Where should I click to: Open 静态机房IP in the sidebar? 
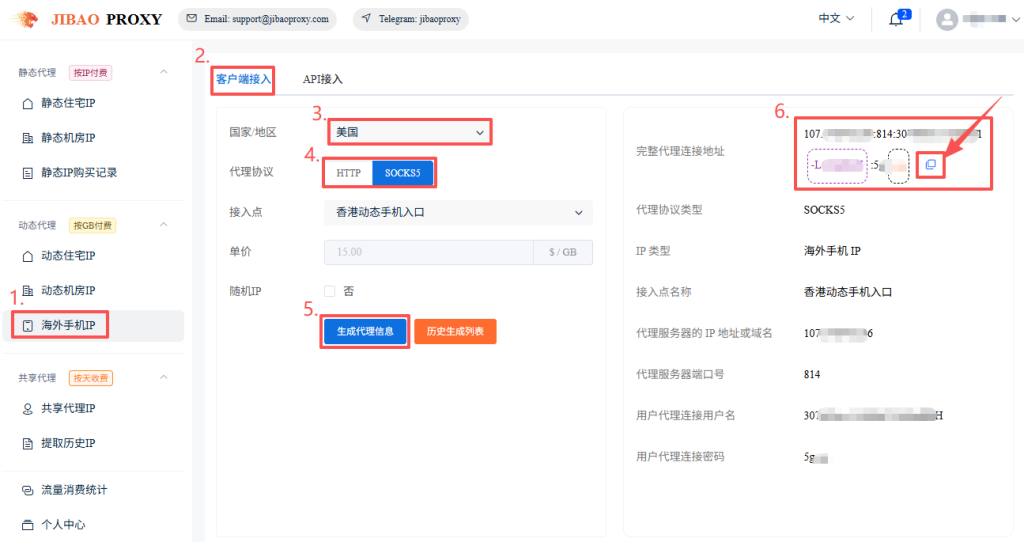(x=67, y=137)
